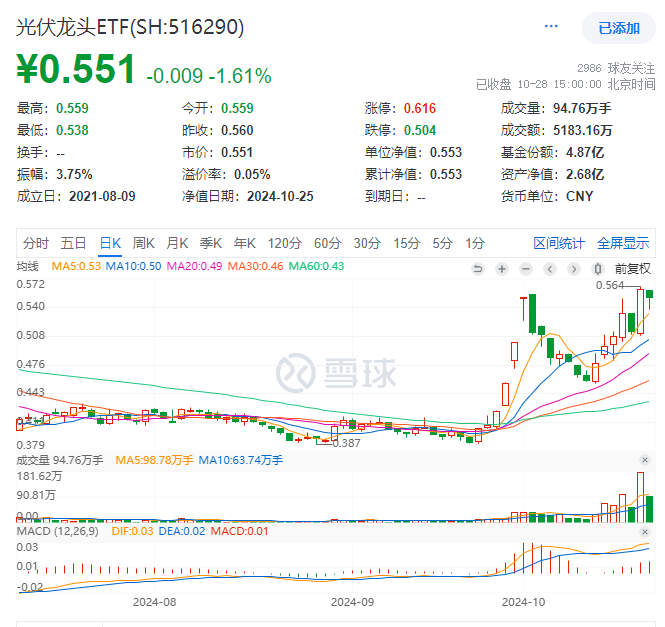665x627 pixels.
Task: Click the latest green candlestick on chart
Action: [649, 297]
